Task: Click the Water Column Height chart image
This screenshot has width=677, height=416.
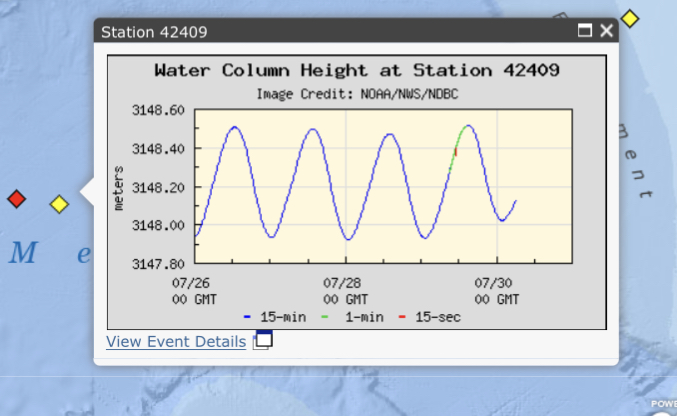Action: [357, 192]
